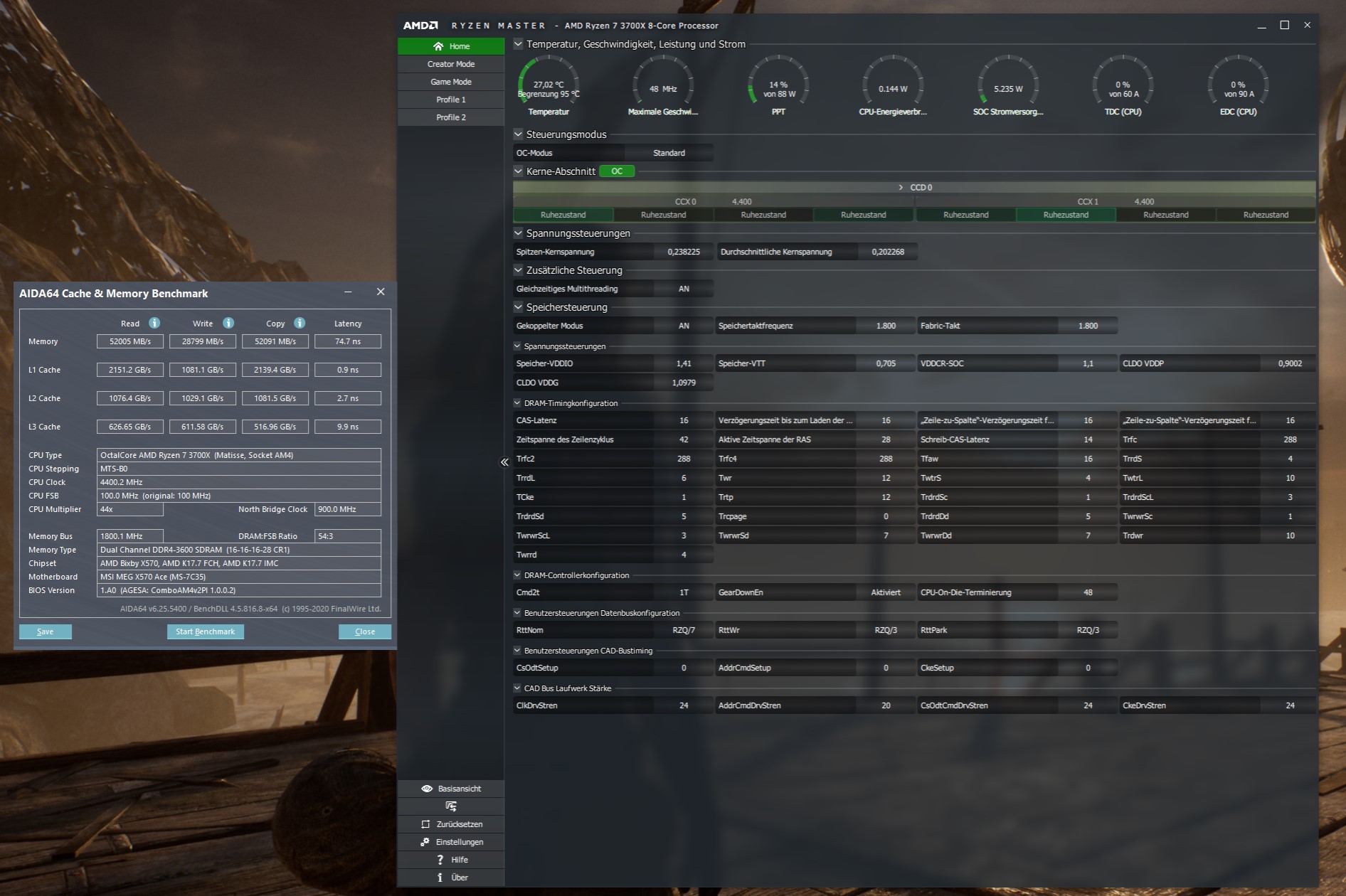
Task: Maximize the Ryzen Master window
Action: point(1285,25)
